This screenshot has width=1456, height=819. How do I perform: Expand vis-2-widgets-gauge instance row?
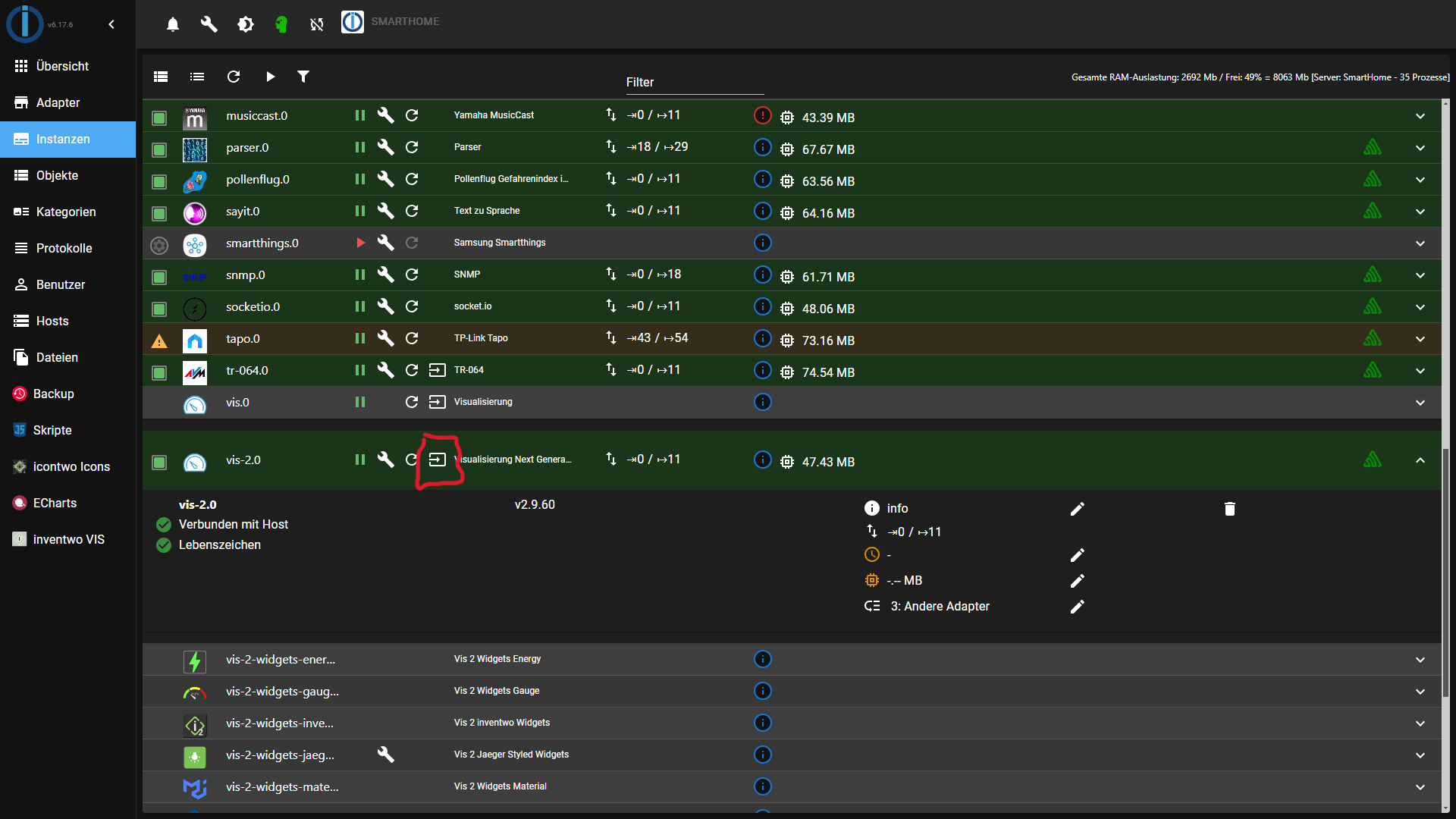1420,692
